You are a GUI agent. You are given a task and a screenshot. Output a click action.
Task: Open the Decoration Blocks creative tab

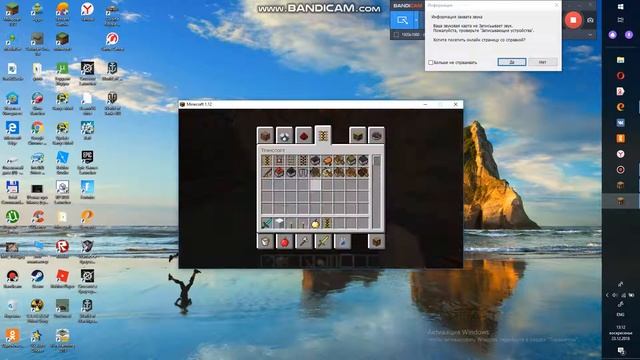click(x=284, y=136)
